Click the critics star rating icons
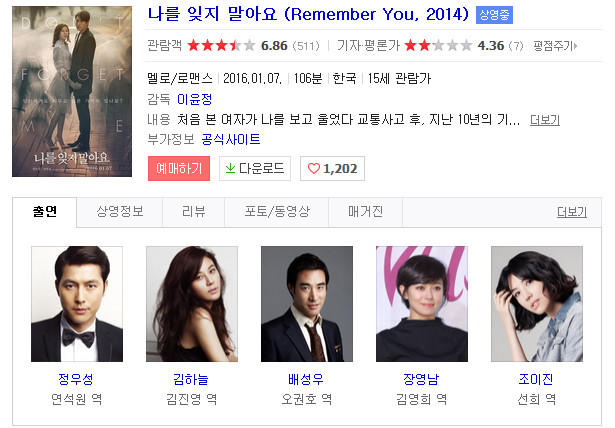 click(439, 46)
